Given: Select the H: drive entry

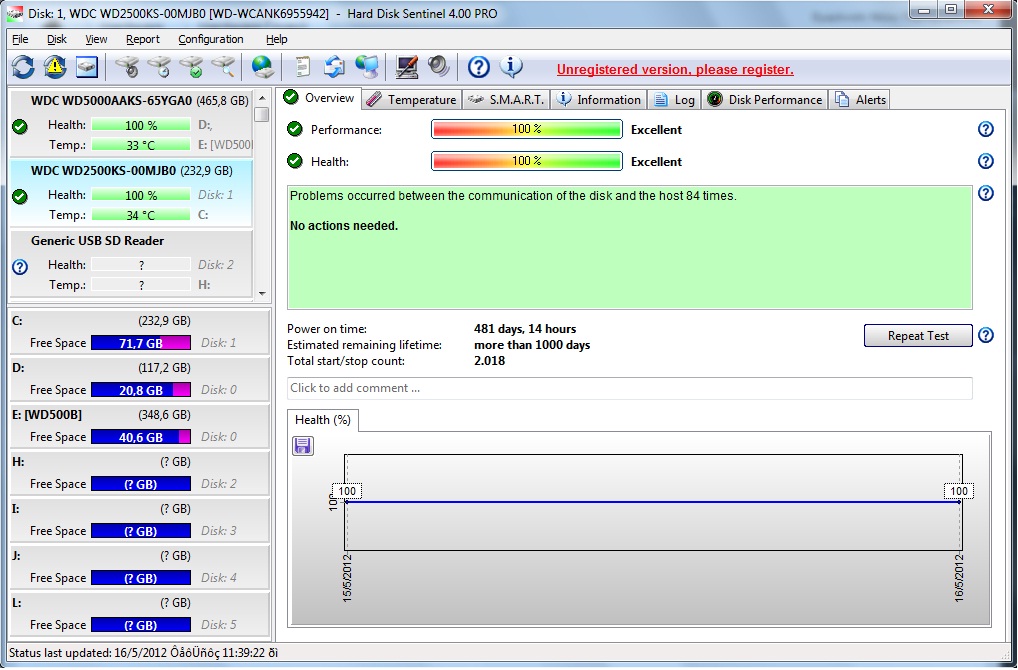Looking at the screenshot, I should [x=140, y=473].
